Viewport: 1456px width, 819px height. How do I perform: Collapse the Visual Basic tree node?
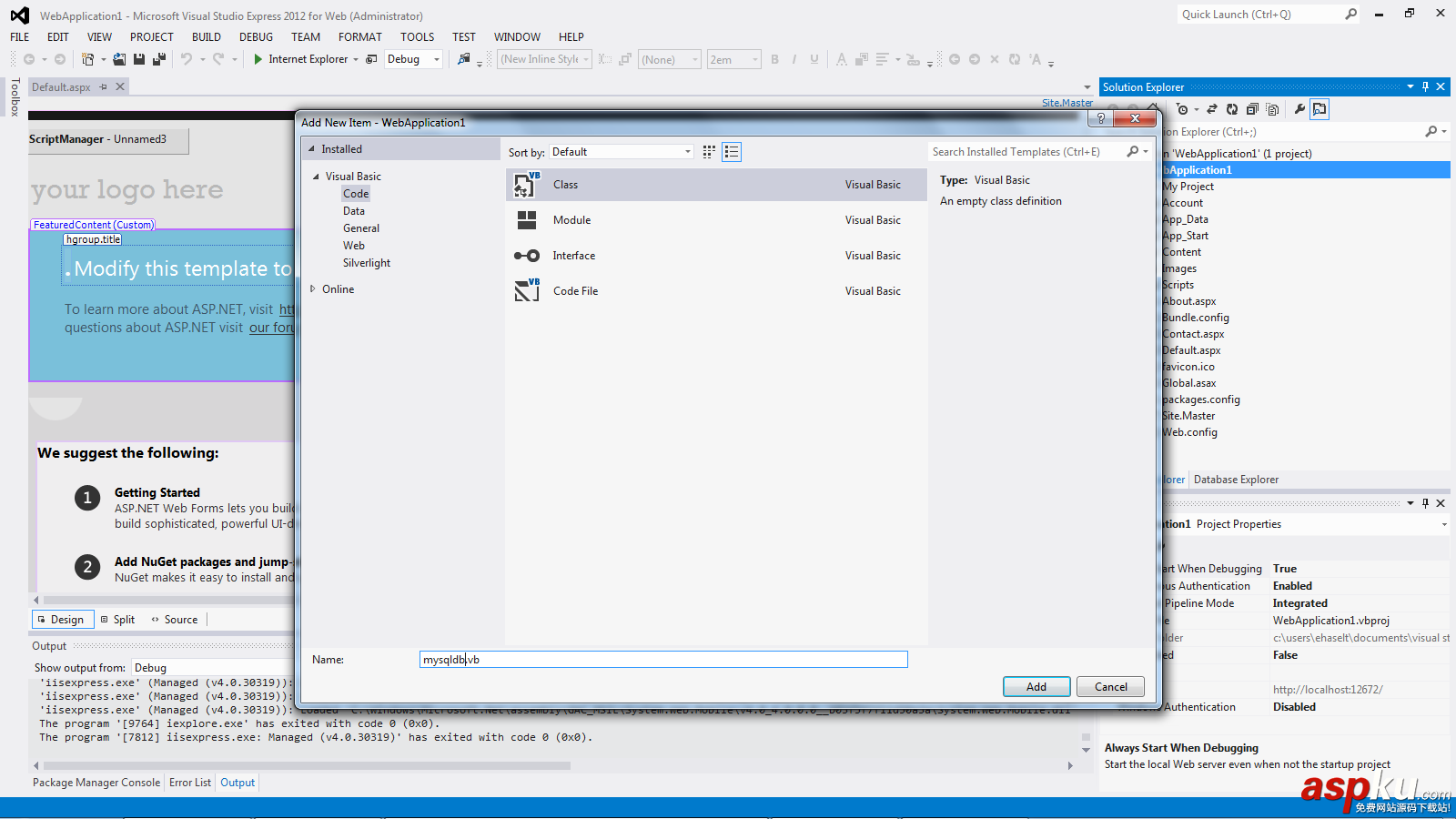pos(316,177)
